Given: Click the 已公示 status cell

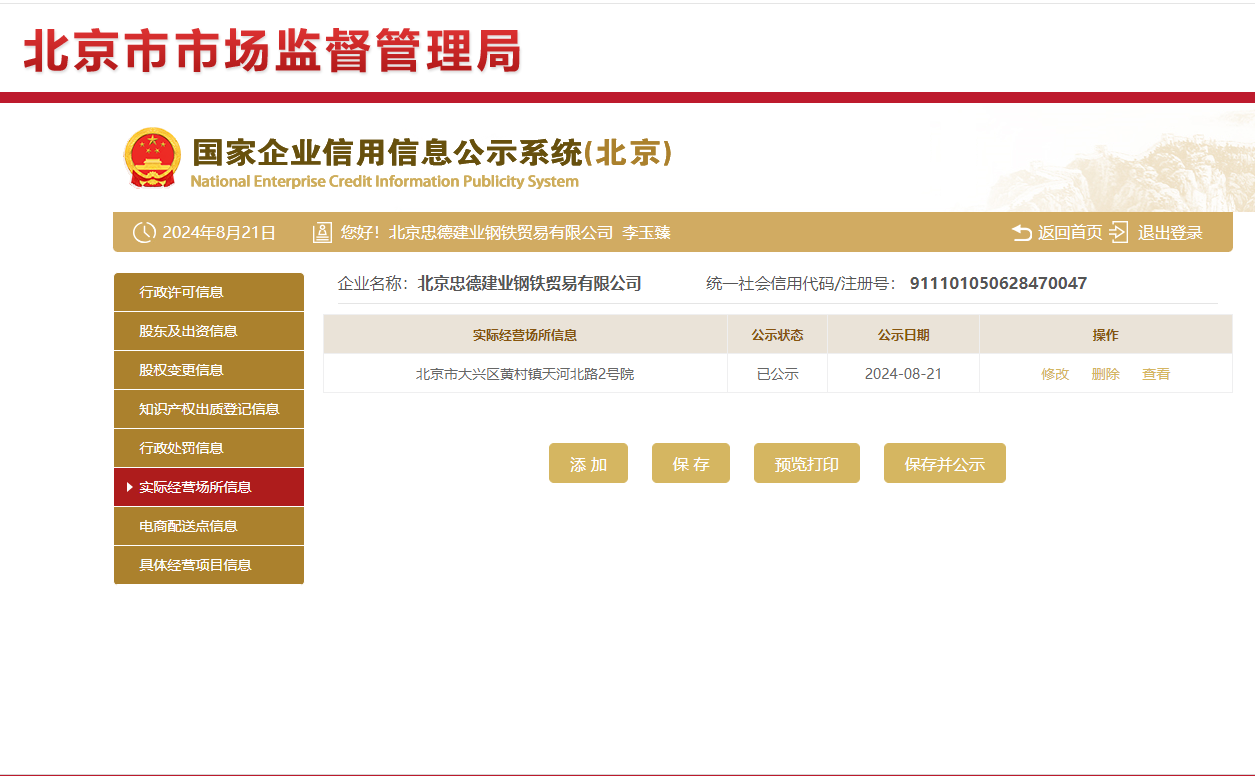Looking at the screenshot, I should click(x=777, y=374).
